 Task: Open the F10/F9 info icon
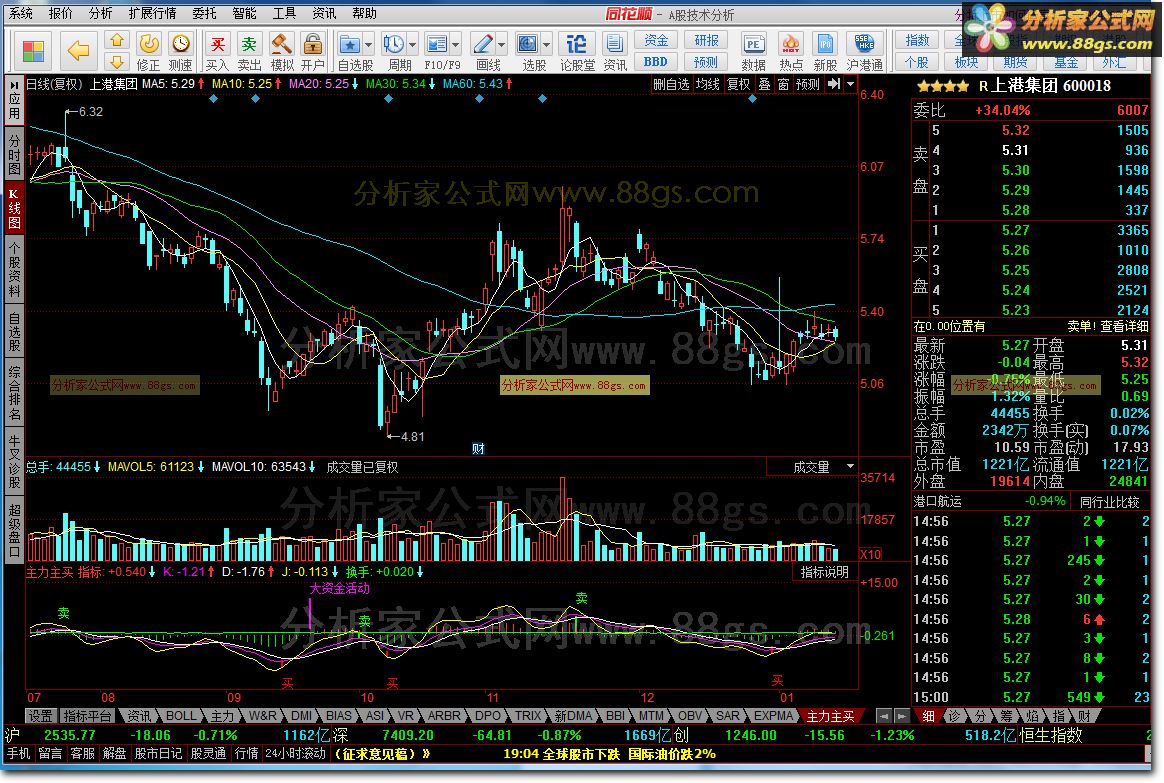click(x=437, y=45)
